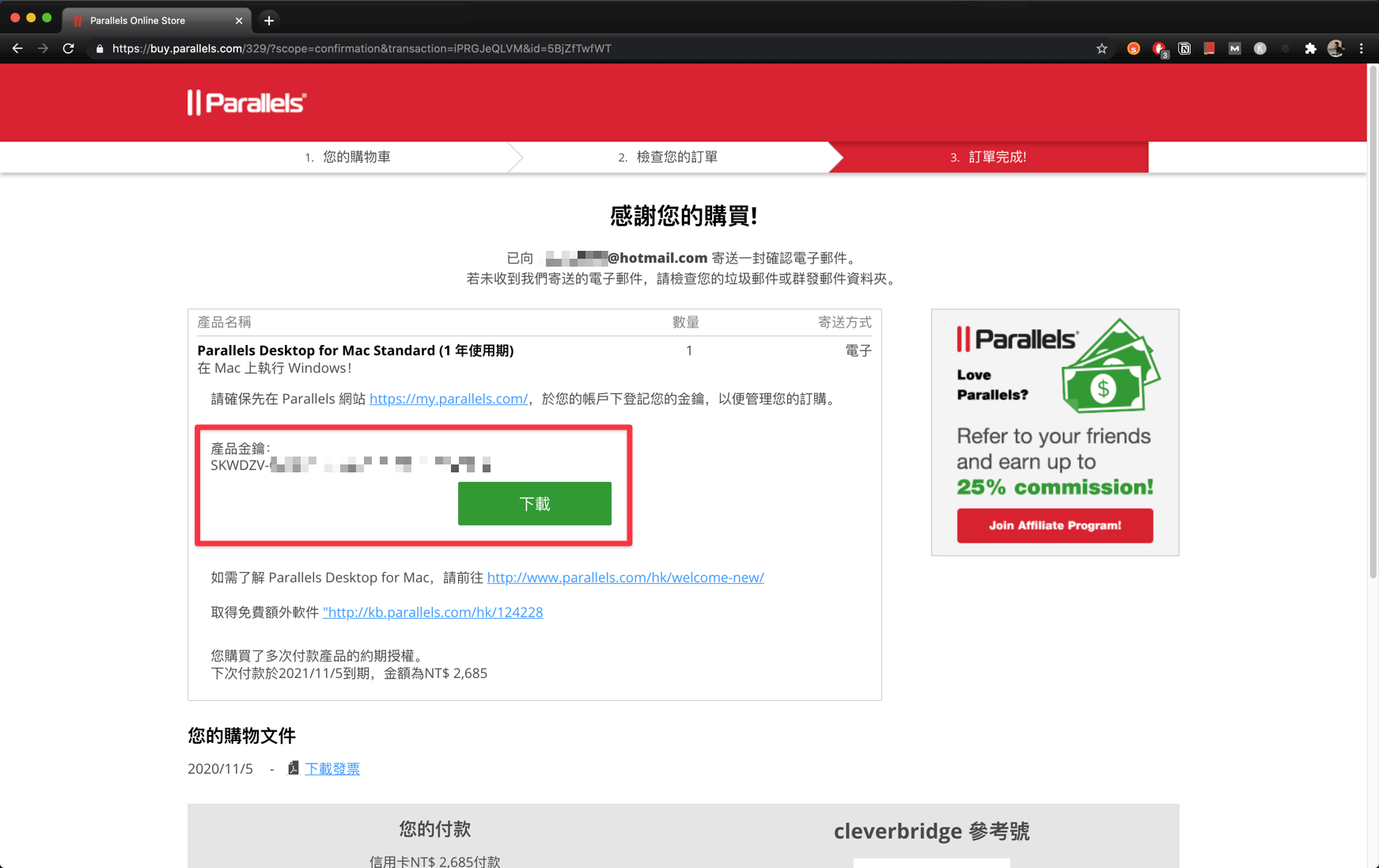Click the 數量 column header
Image resolution: width=1379 pixels, height=868 pixels.
point(686,322)
